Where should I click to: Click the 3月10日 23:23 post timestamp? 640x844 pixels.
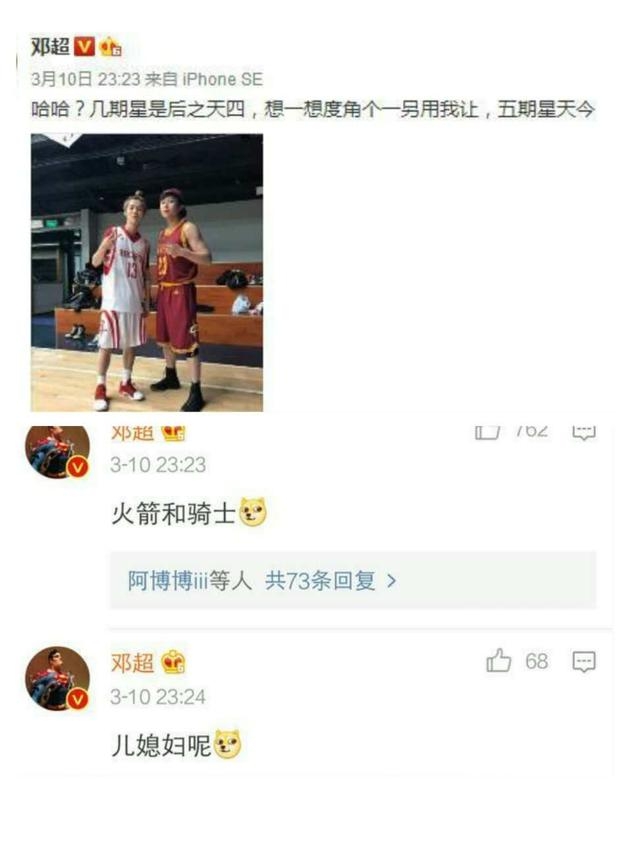coord(86,79)
